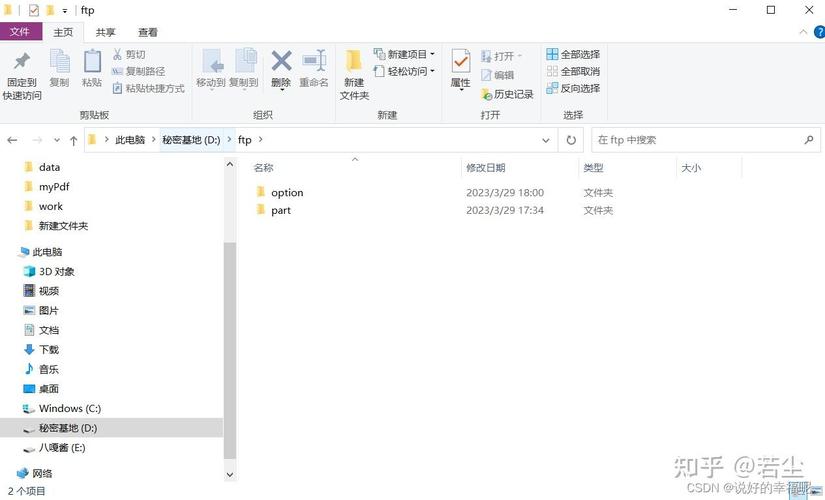Click Pin to Quick Access icon
825x500 pixels.
tap(22, 62)
